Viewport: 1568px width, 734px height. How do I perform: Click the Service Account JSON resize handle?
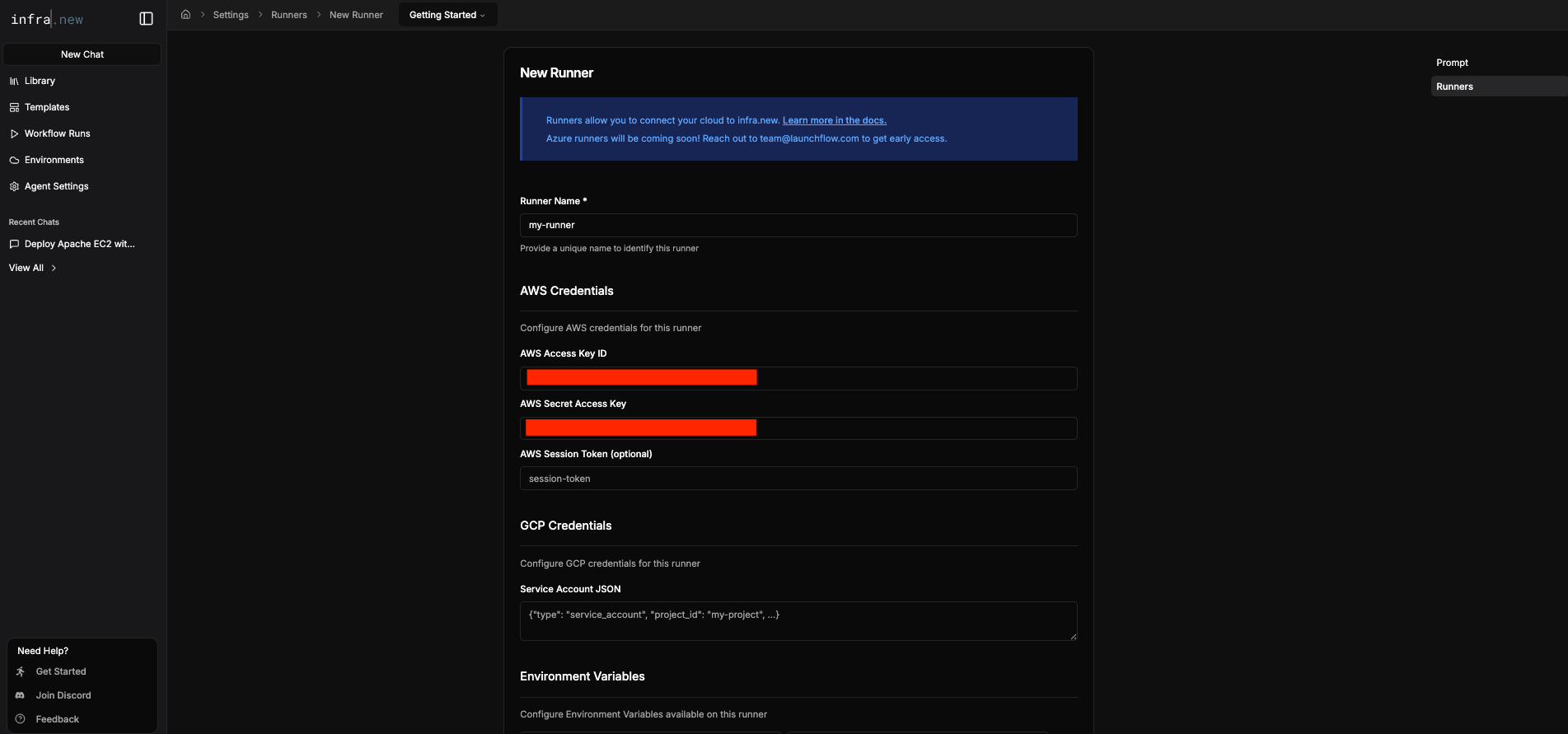coord(1073,636)
